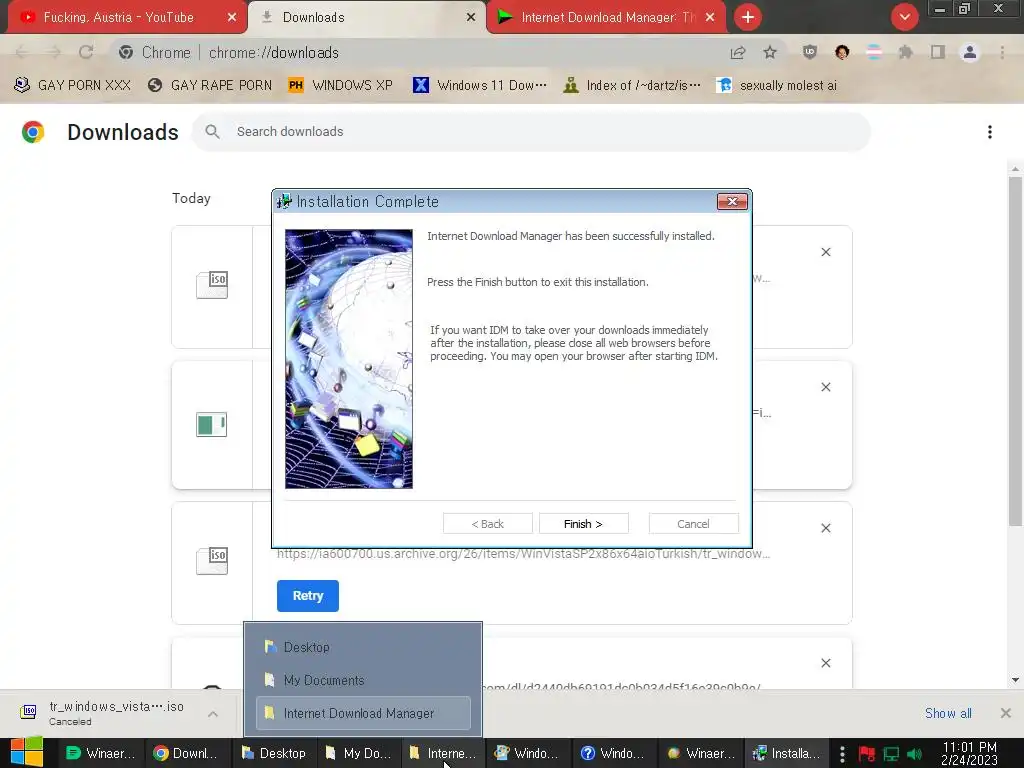This screenshot has height=768, width=1024.
Task: Open the uBlock shield extension icon
Action: [810, 52]
